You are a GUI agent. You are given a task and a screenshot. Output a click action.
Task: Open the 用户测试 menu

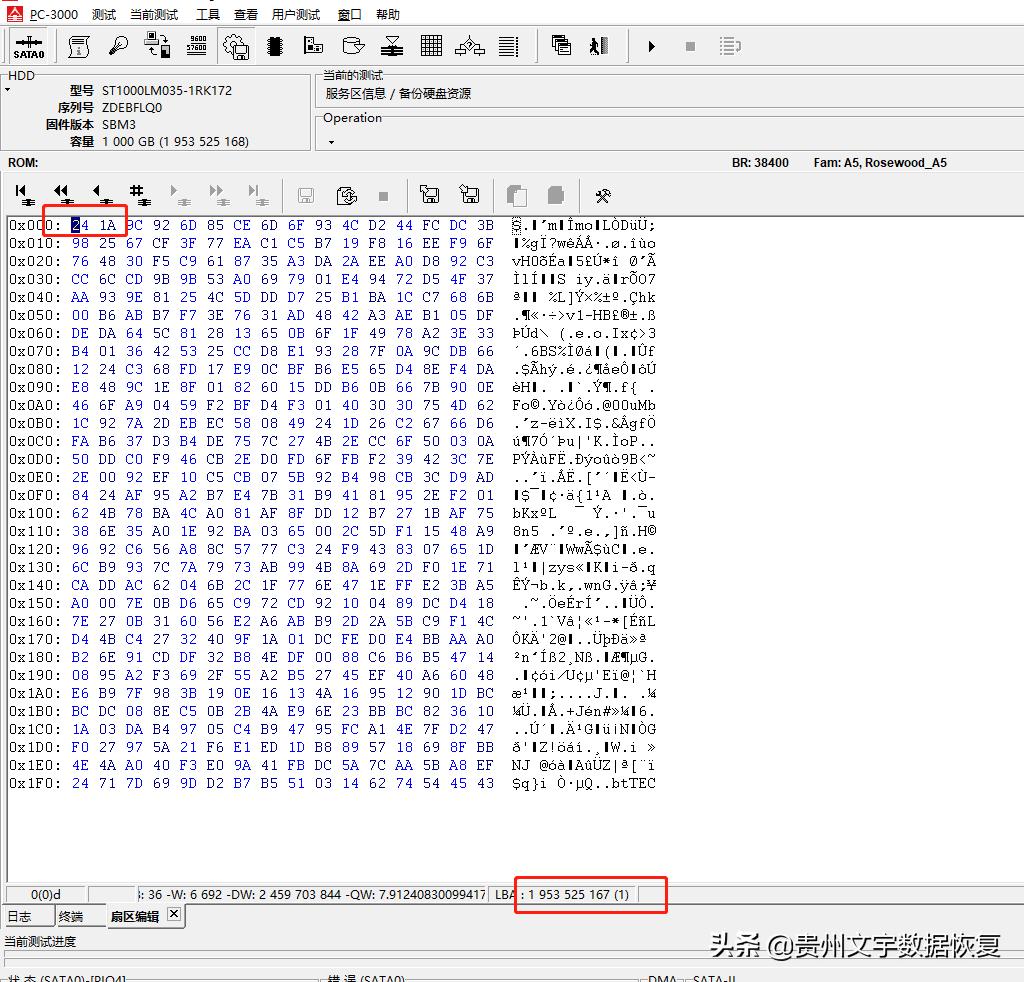296,15
